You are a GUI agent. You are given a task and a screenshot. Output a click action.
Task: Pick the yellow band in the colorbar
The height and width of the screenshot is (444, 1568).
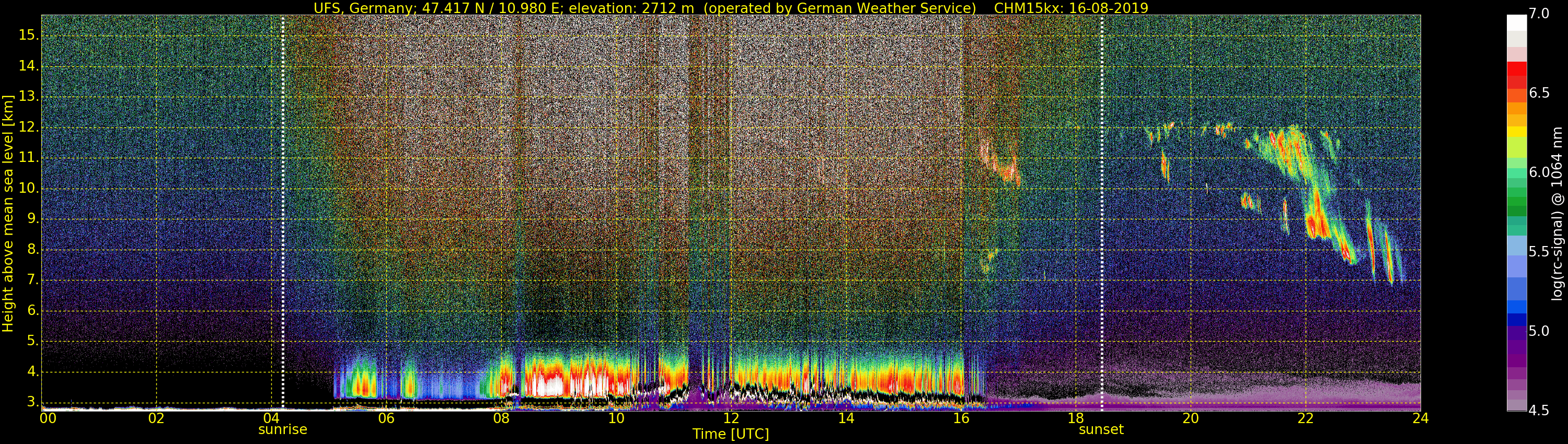pos(1516,132)
